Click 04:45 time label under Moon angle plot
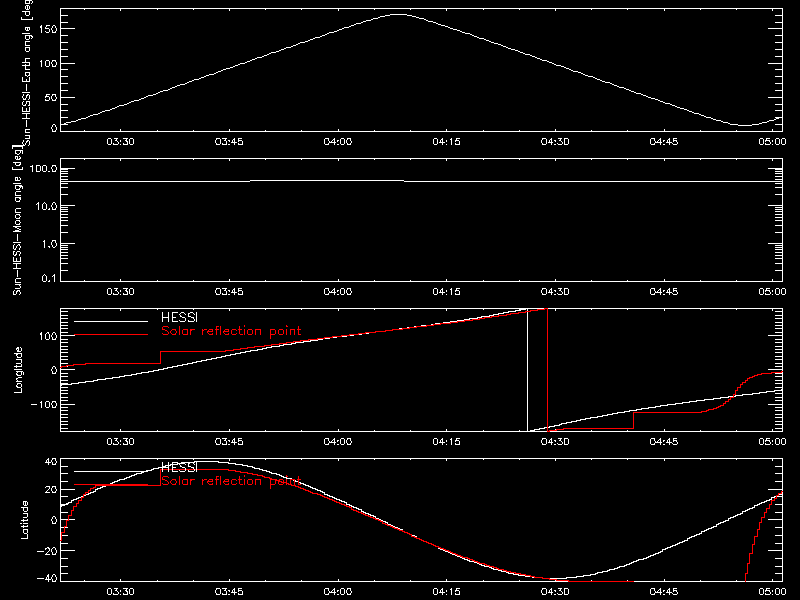The width and height of the screenshot is (800, 600). [x=664, y=291]
